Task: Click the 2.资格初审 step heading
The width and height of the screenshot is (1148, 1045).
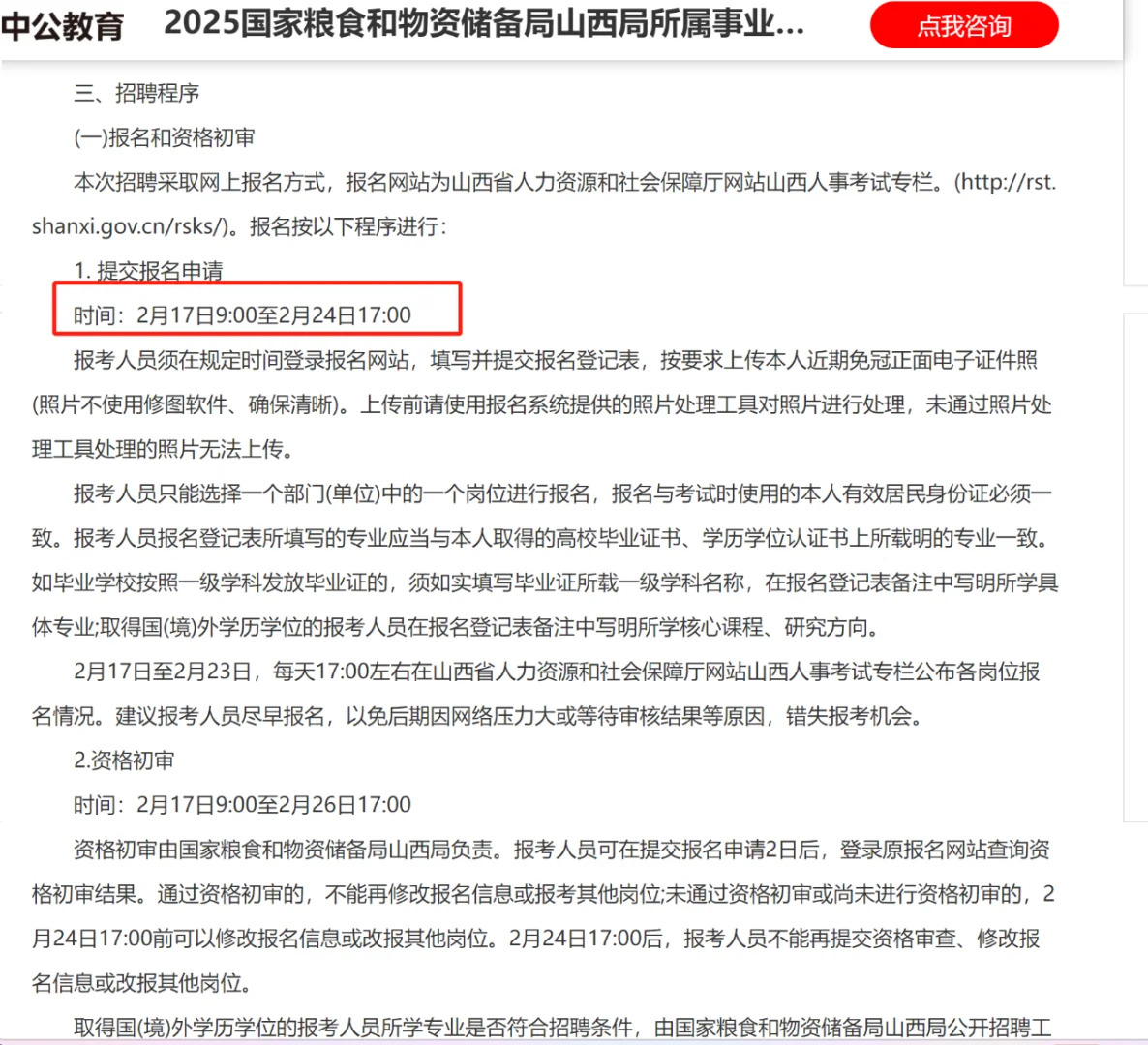Action: [124, 761]
